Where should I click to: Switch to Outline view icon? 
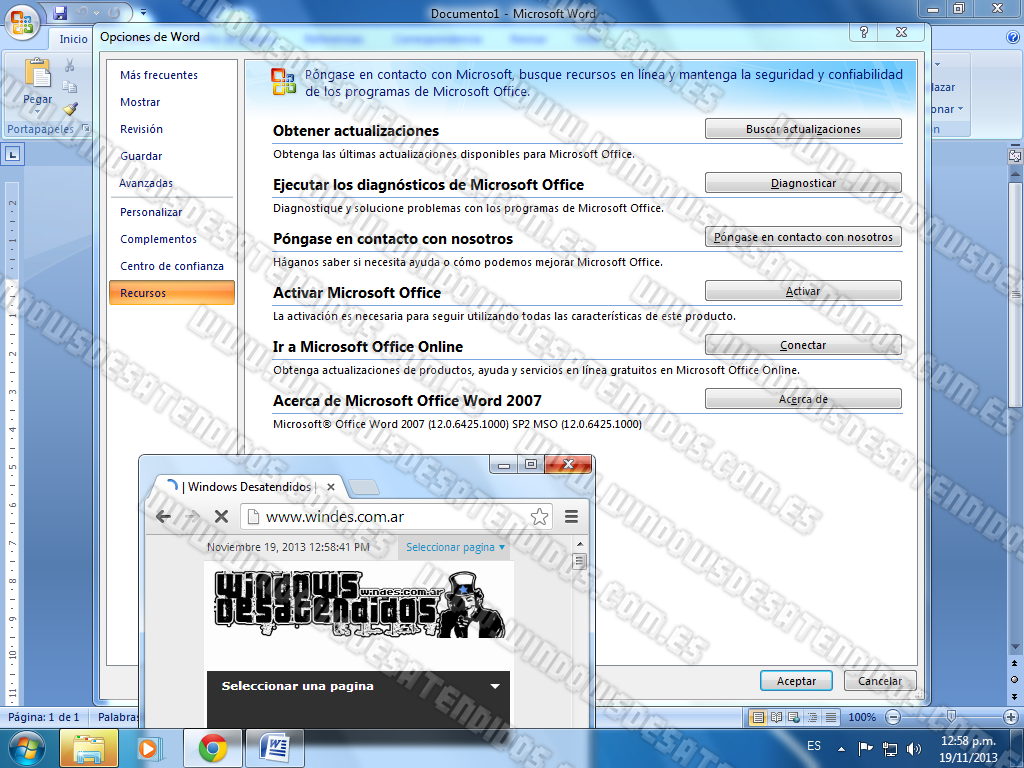(812, 717)
